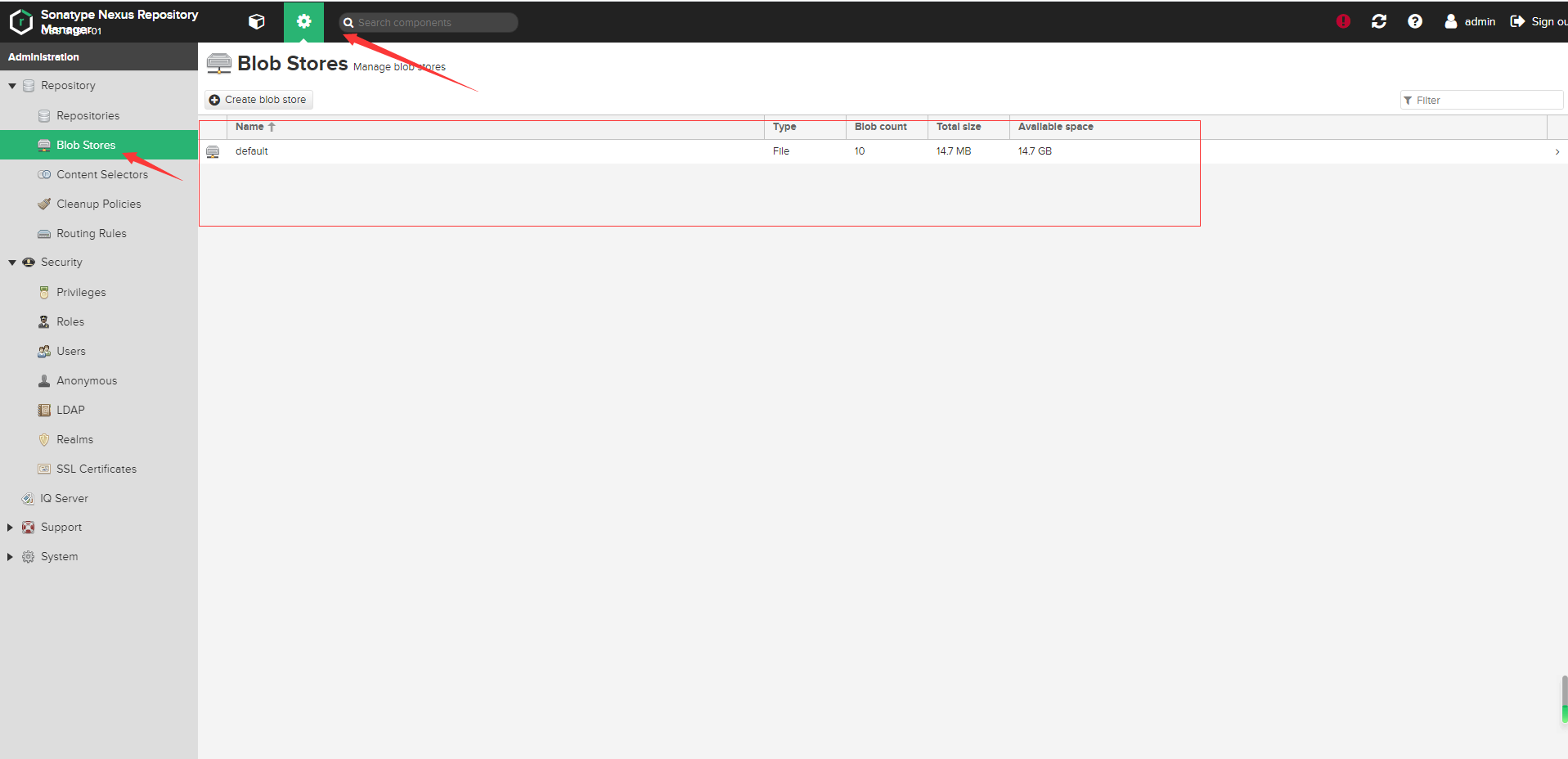Collapse the Security tree section
The height and width of the screenshot is (759, 1568).
(x=12, y=263)
